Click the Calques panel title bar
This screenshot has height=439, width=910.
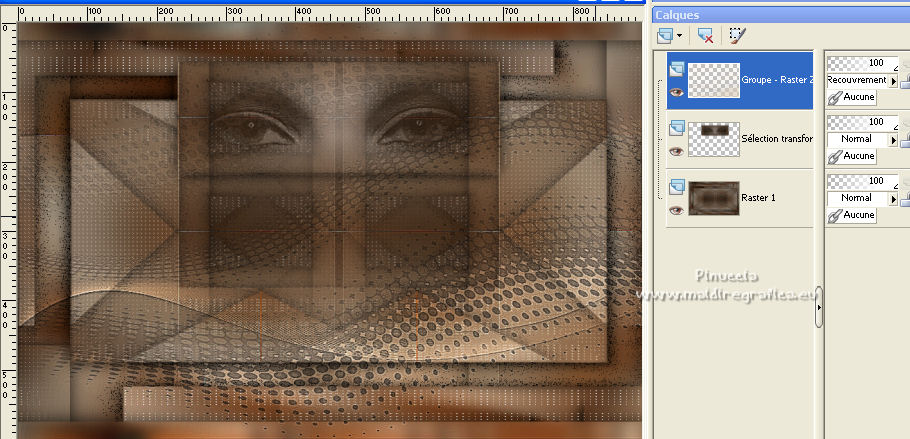(x=781, y=15)
